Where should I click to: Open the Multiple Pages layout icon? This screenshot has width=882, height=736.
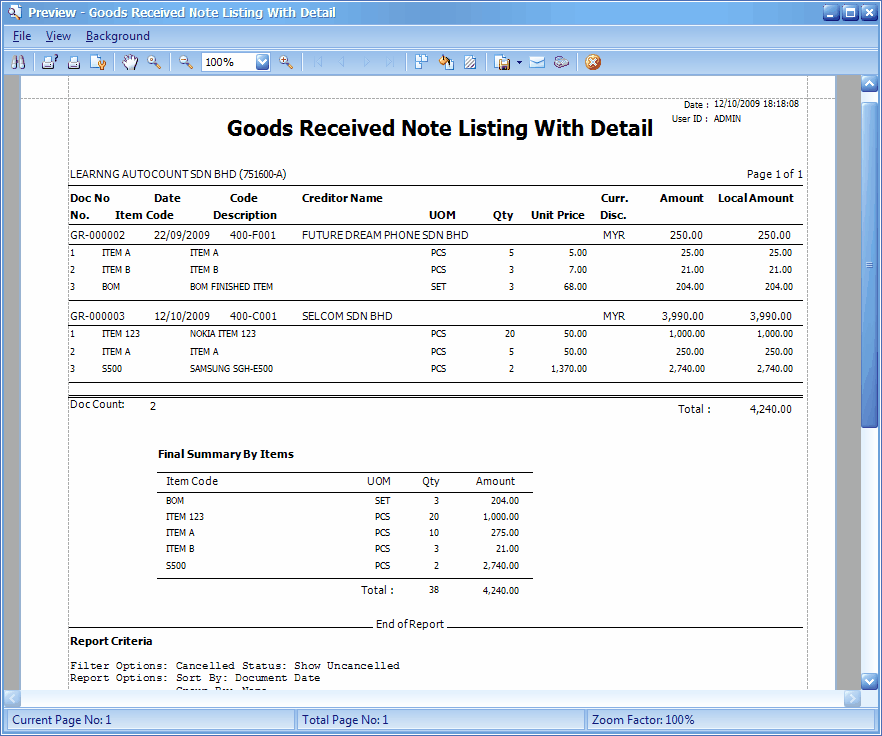421,62
